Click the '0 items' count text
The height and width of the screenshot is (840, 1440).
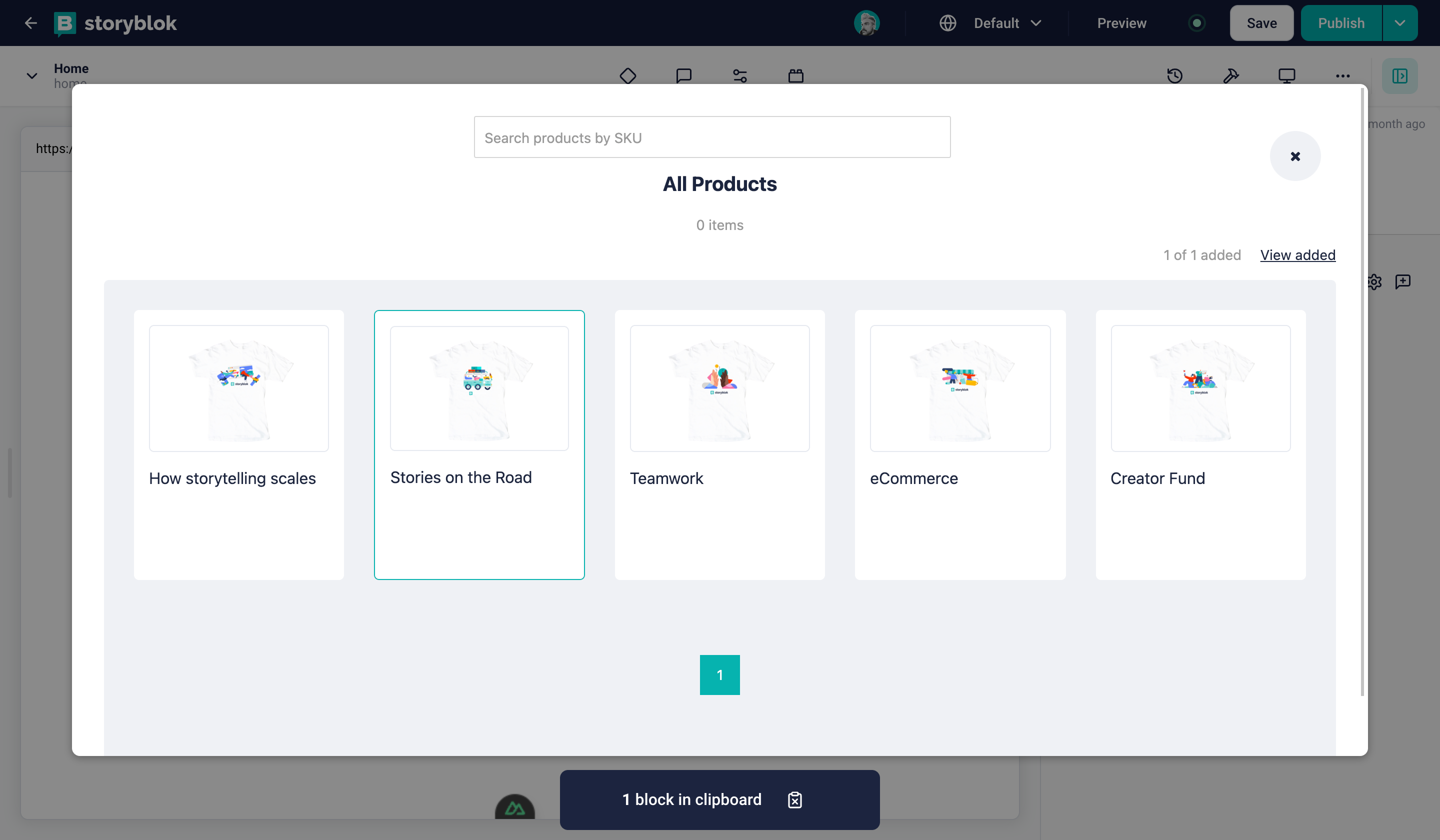click(719, 225)
